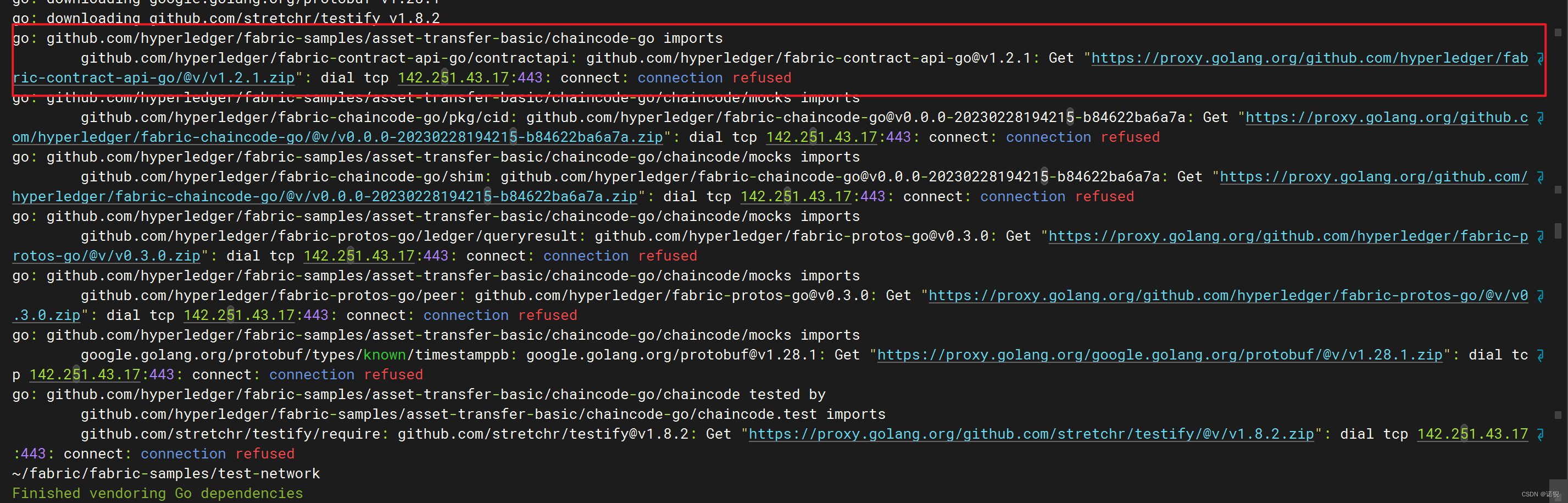The width and height of the screenshot is (1568, 503).
Task: Open the proxy.golang.org link ending in fabric-p
Action: tap(1288, 236)
